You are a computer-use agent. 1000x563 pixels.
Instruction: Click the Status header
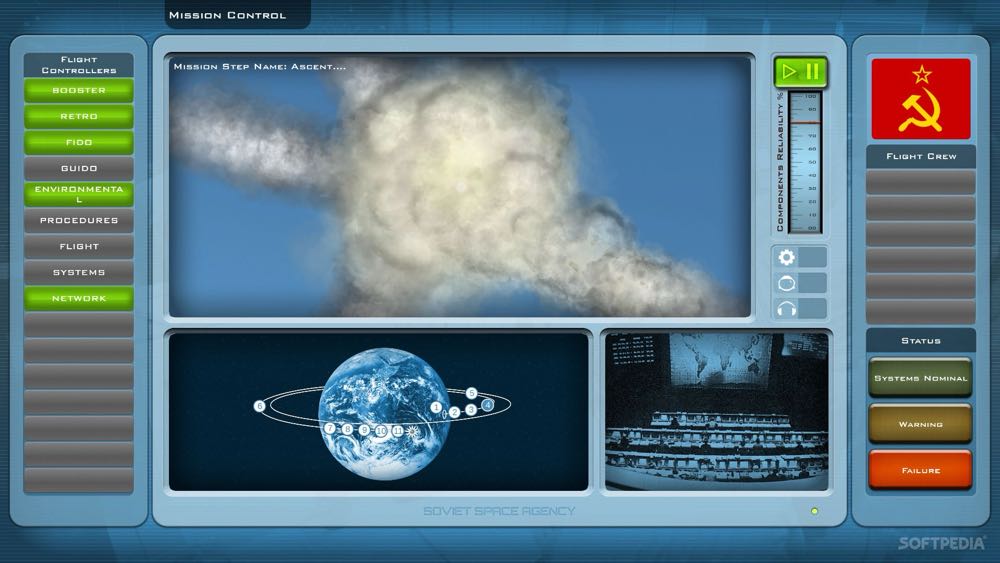[x=921, y=341]
